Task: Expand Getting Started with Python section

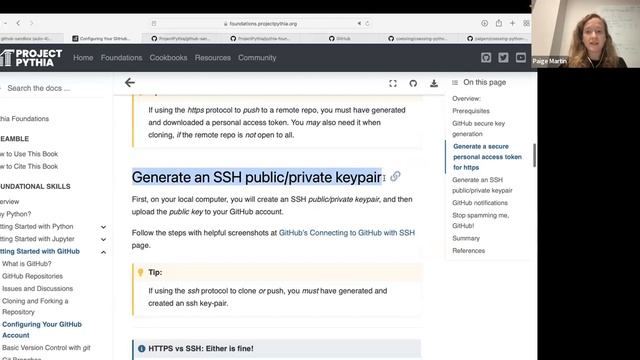Action: (103, 227)
